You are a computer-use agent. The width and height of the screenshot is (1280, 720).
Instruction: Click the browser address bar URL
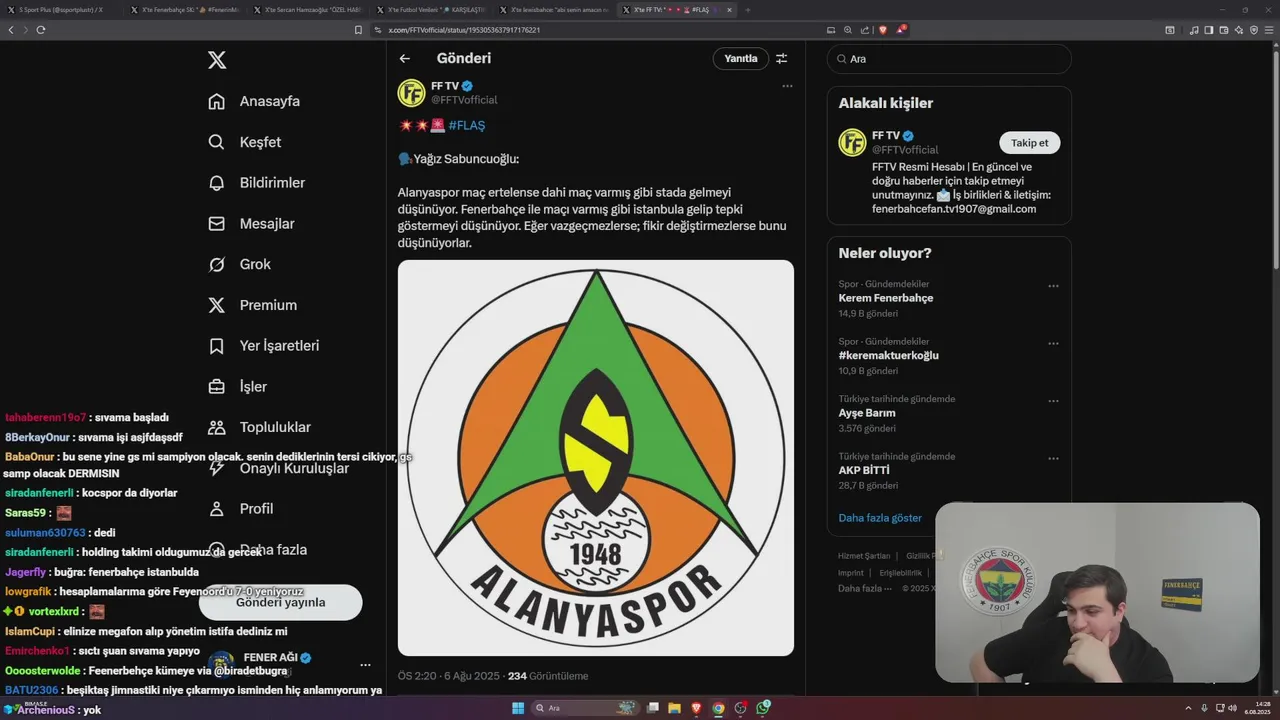point(465,30)
